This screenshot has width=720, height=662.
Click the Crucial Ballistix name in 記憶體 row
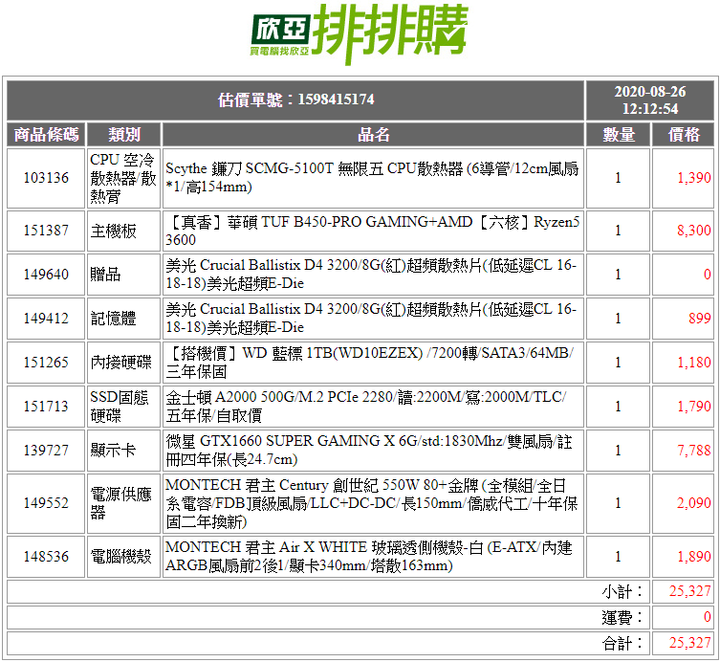371,318
